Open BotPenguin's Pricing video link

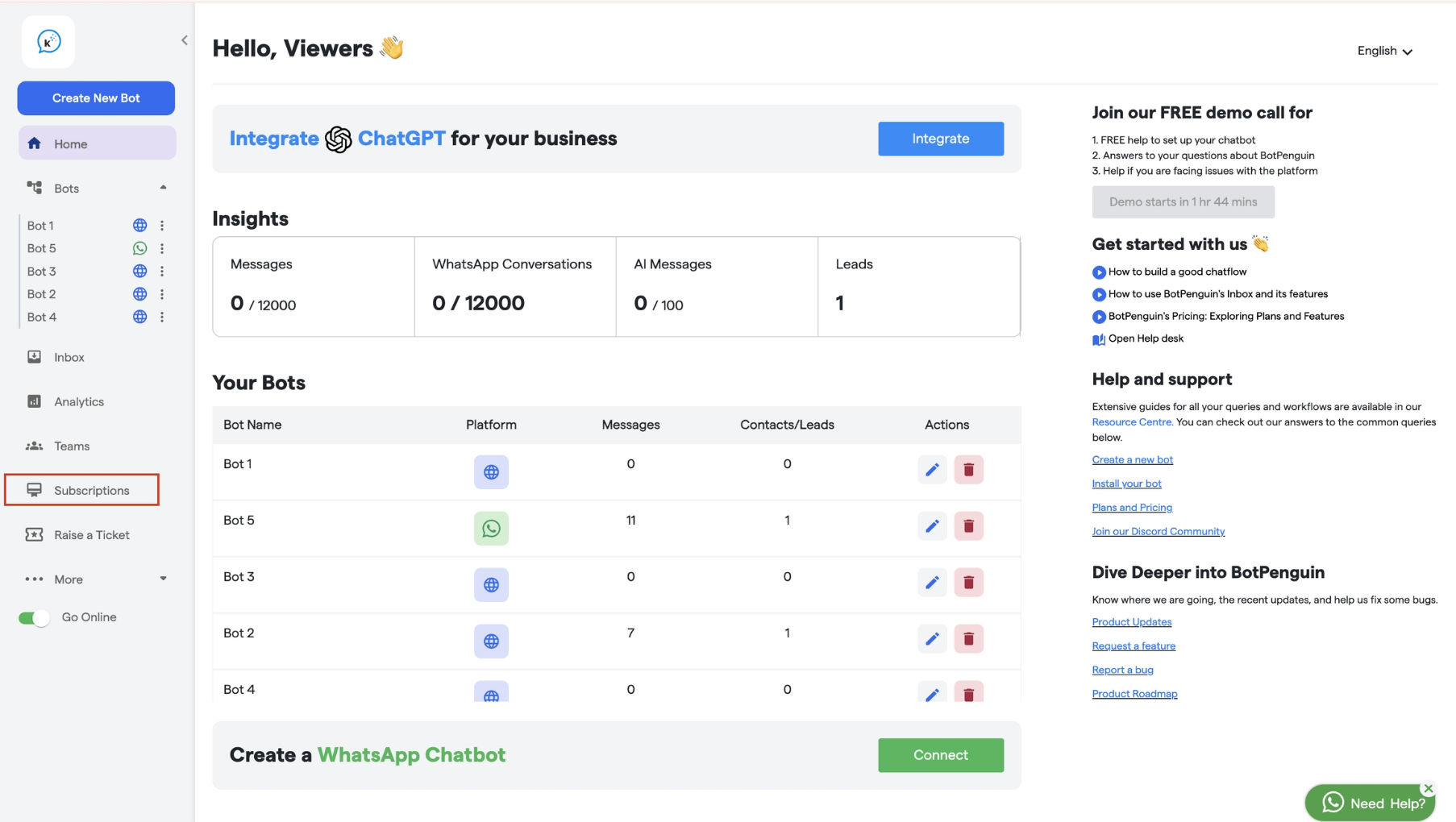tap(1217, 317)
